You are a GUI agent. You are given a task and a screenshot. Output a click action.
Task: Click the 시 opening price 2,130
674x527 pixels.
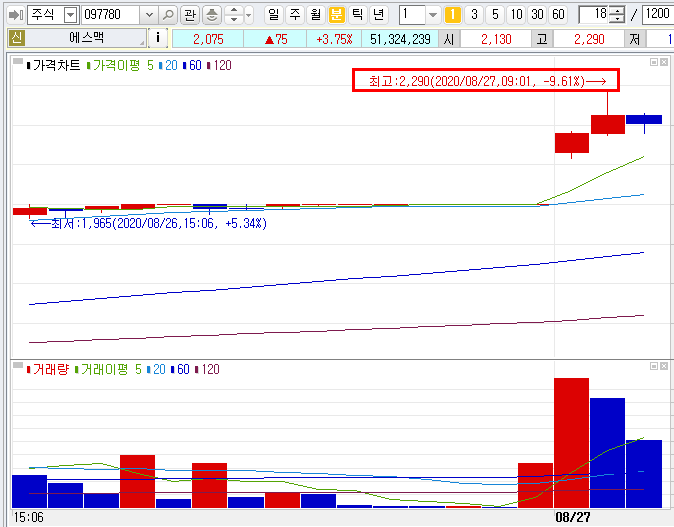496,39
